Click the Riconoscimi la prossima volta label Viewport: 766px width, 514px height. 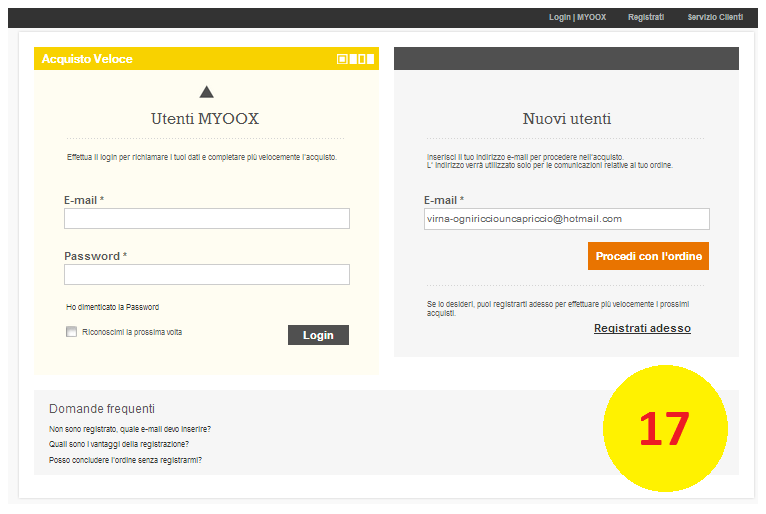(132, 332)
